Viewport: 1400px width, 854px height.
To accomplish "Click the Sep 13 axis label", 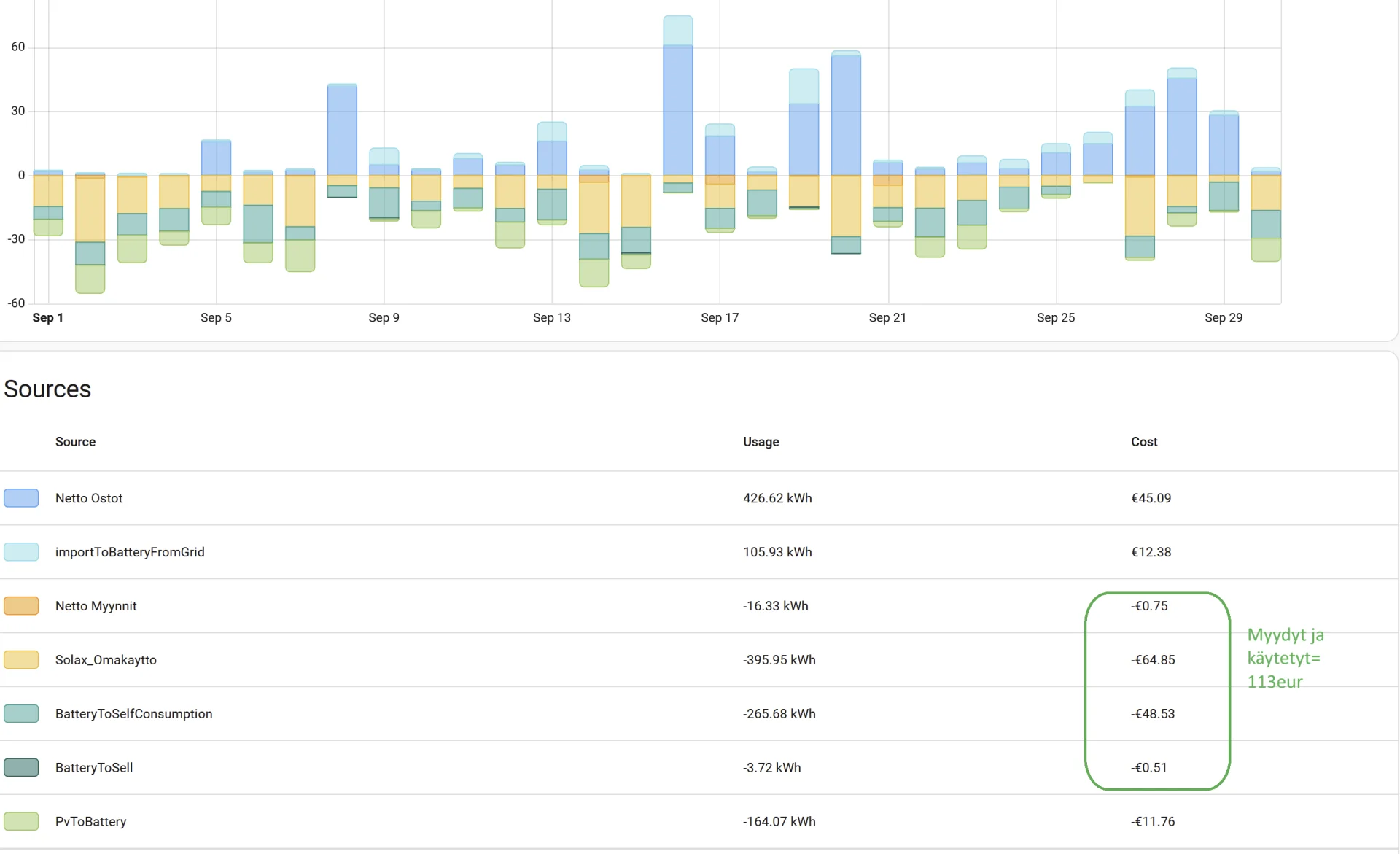I will click(x=552, y=318).
